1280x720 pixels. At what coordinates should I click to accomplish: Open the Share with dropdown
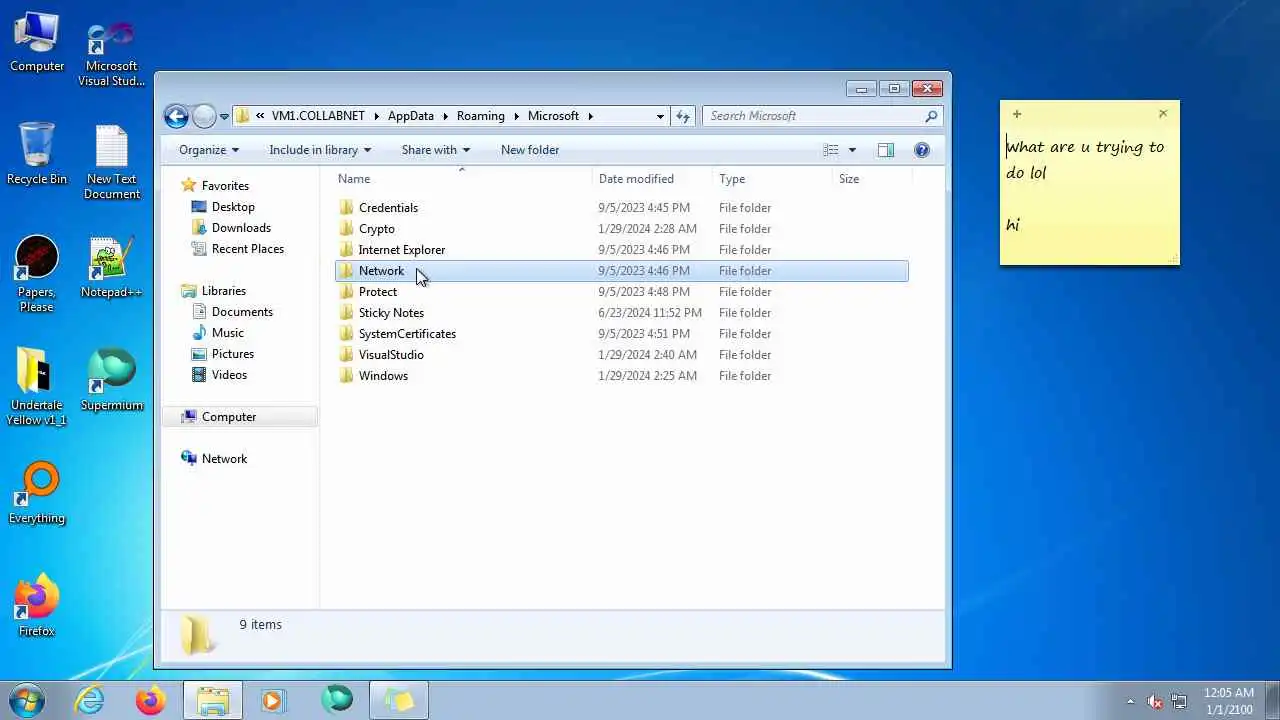point(435,150)
